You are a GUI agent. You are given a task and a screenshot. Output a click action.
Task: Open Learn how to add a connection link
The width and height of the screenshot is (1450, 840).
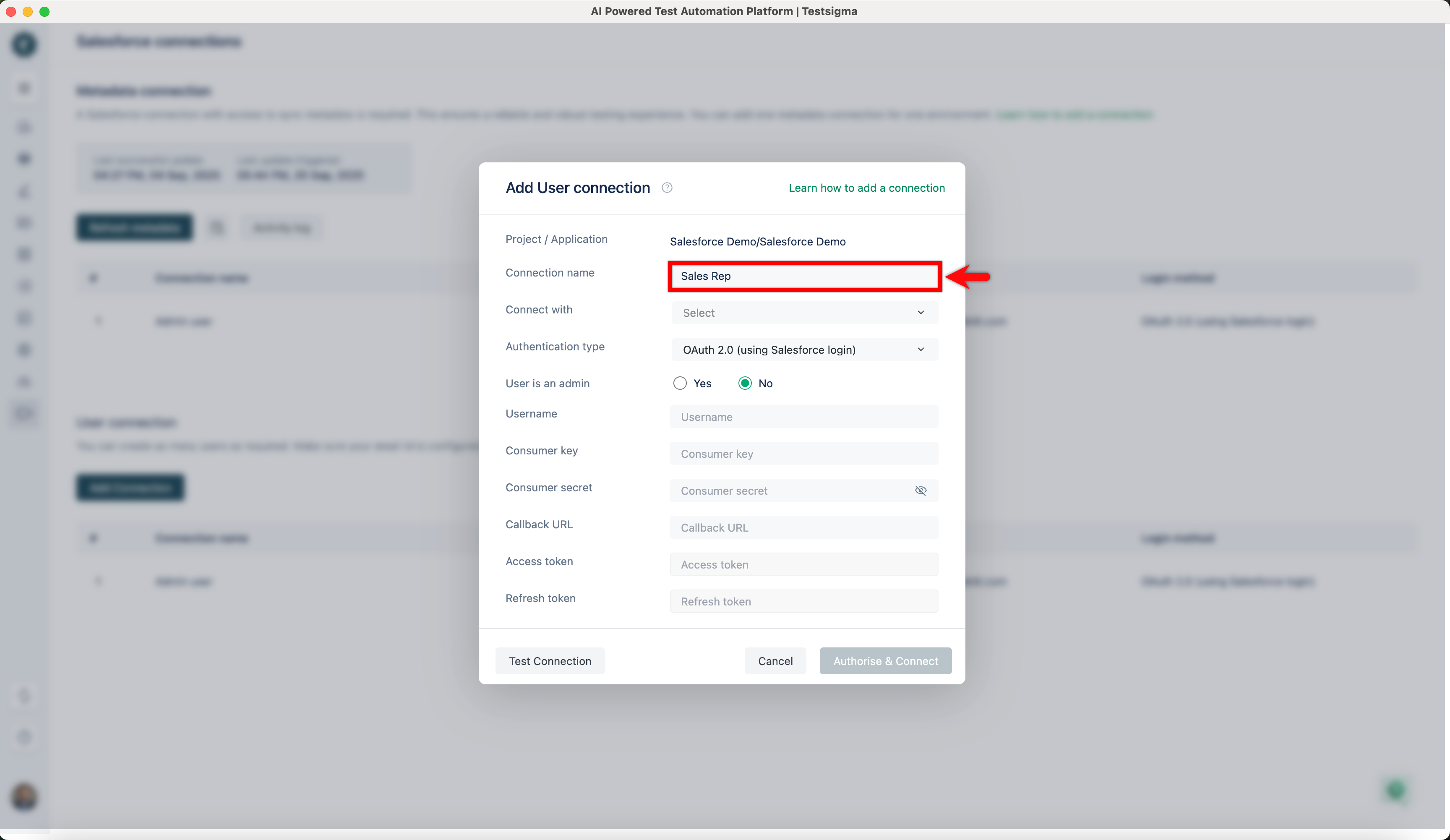coord(866,188)
